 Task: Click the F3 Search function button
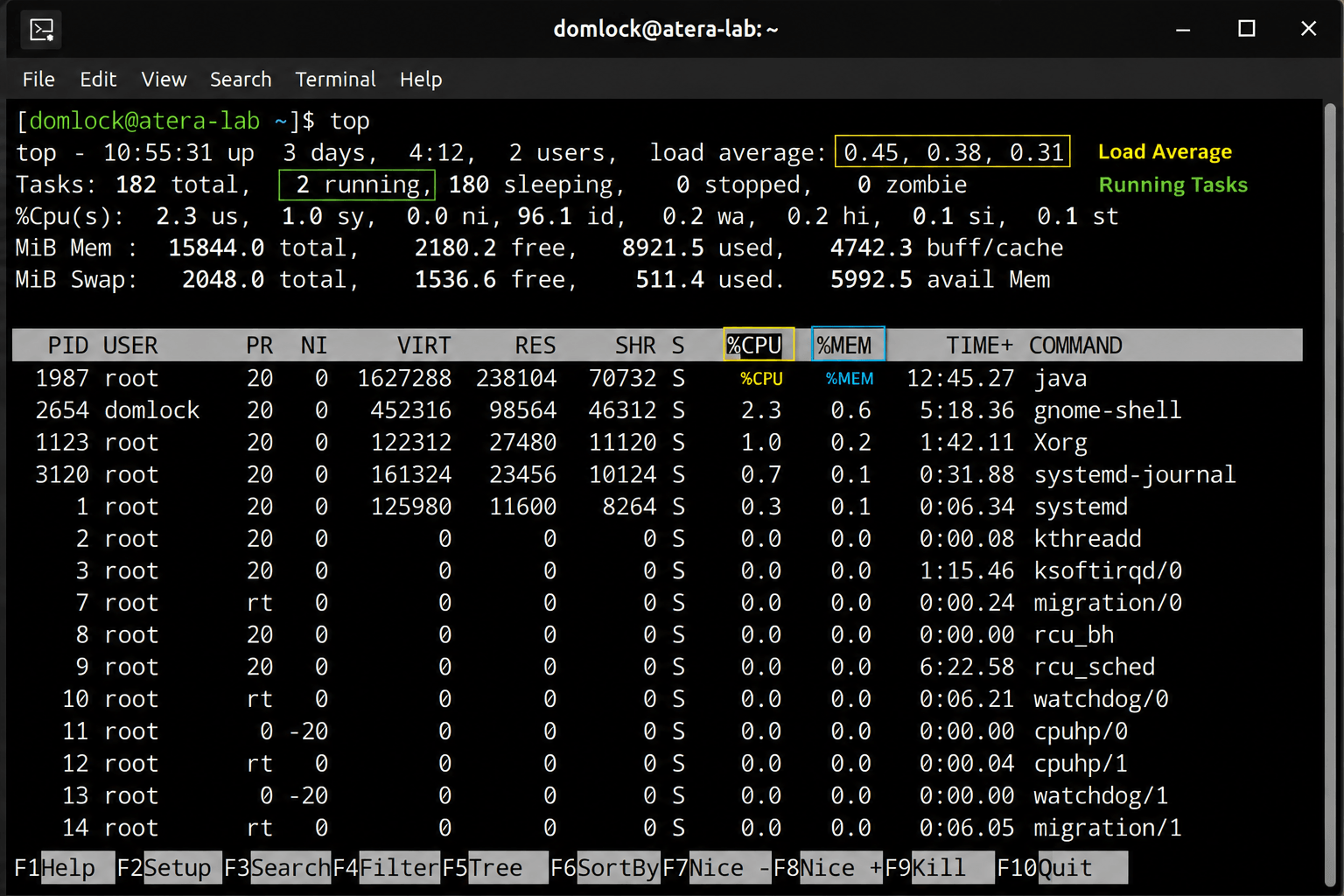(x=277, y=868)
